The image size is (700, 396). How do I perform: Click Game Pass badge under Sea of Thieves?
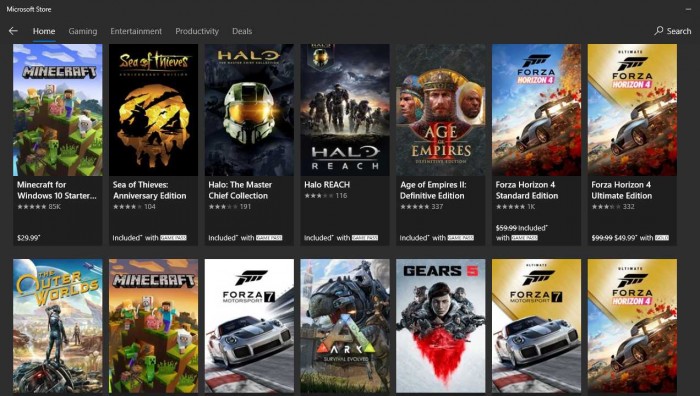(173, 238)
